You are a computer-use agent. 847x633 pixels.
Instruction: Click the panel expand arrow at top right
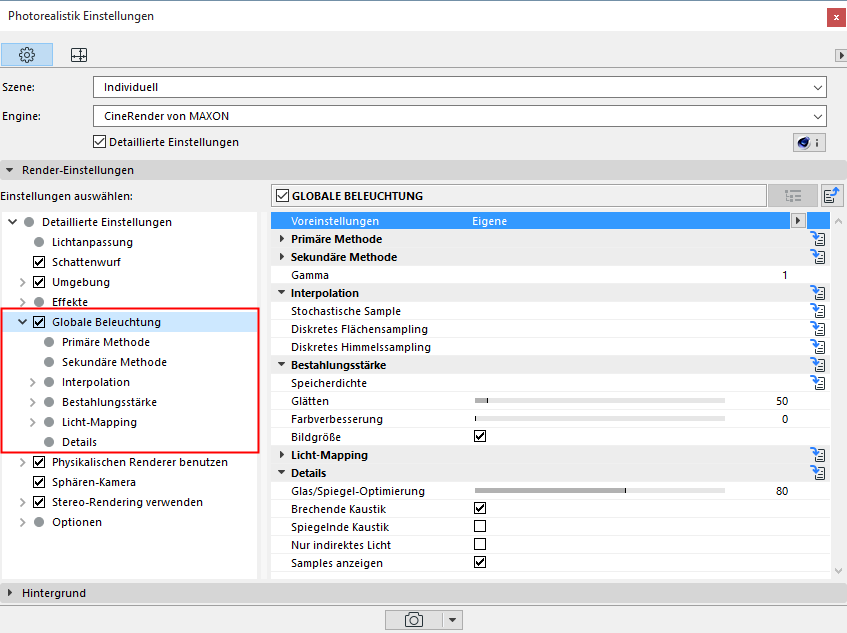(841, 55)
